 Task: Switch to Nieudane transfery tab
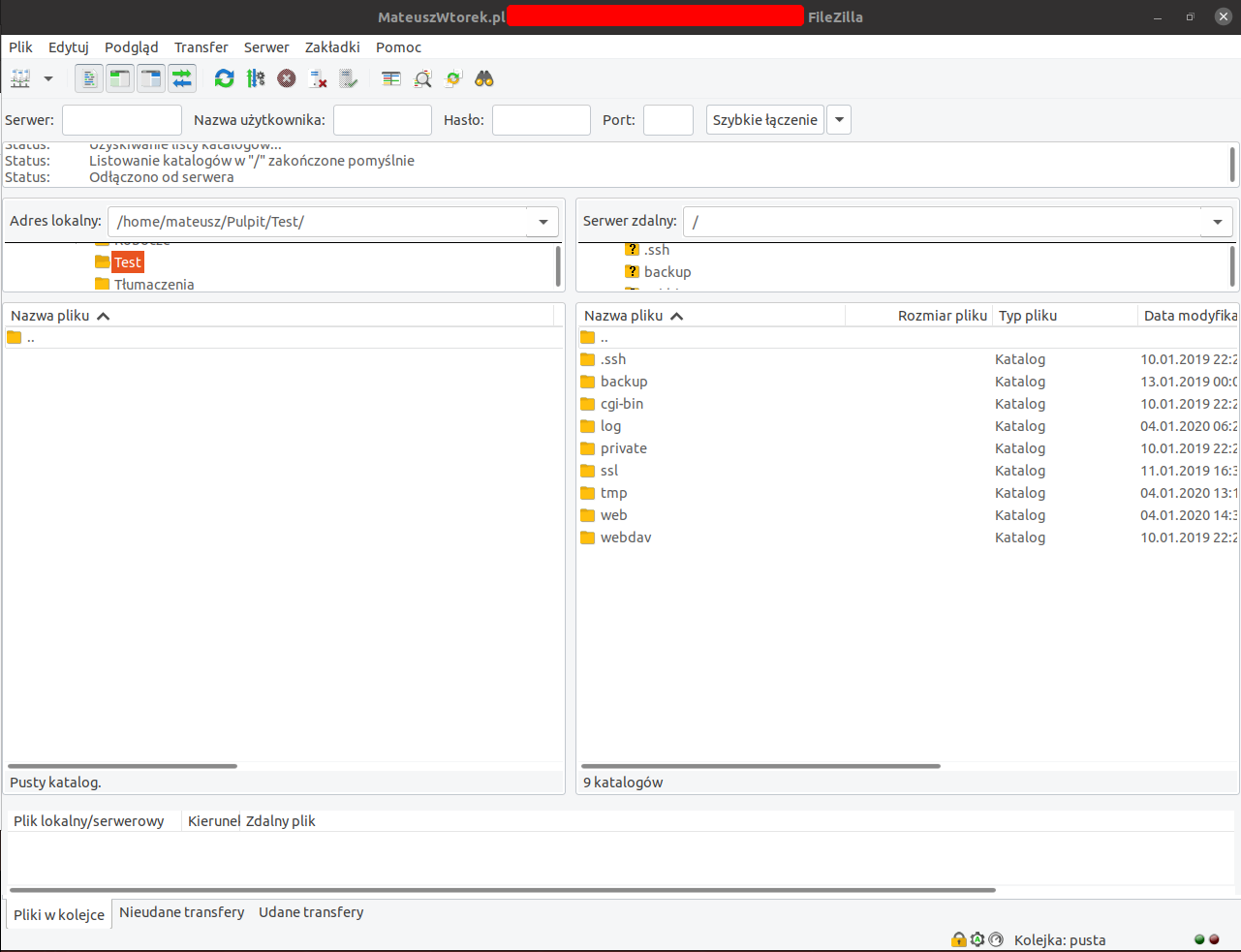tap(182, 912)
